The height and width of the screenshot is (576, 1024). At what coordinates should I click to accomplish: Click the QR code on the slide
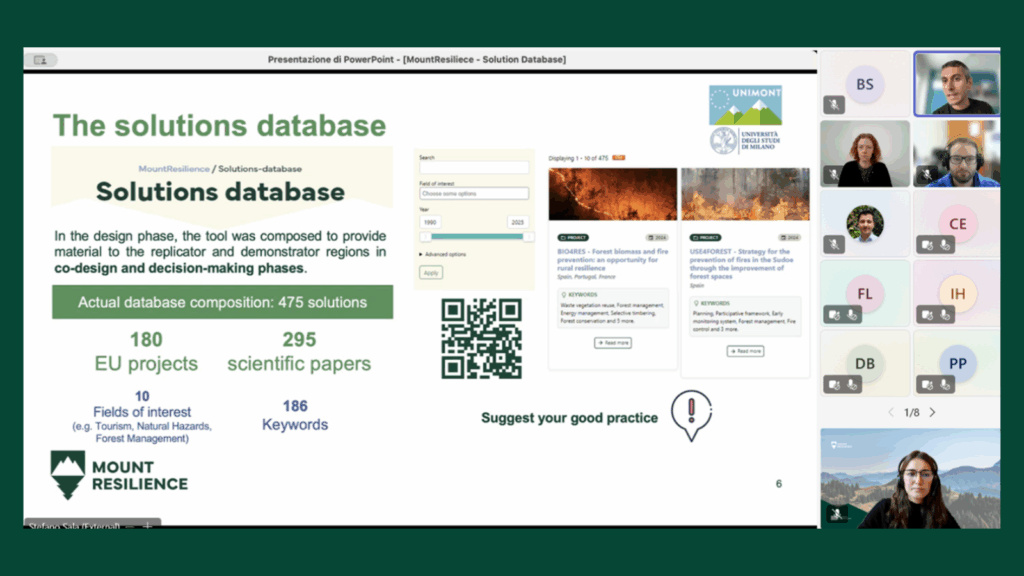coord(481,338)
